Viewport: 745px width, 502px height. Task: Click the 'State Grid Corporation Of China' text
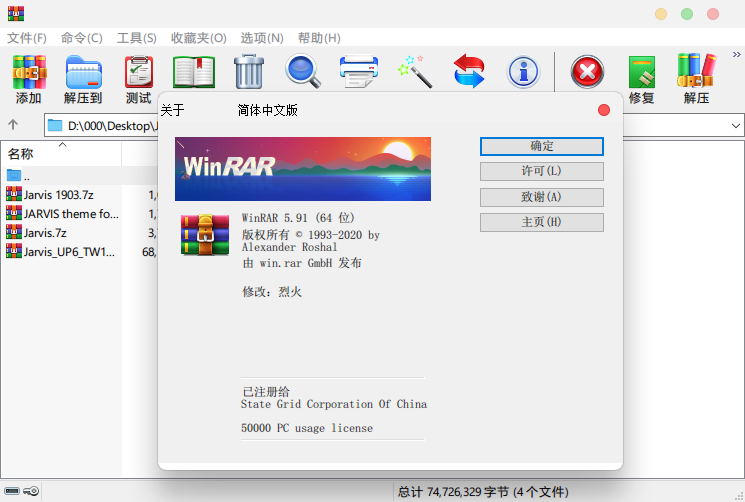(334, 404)
